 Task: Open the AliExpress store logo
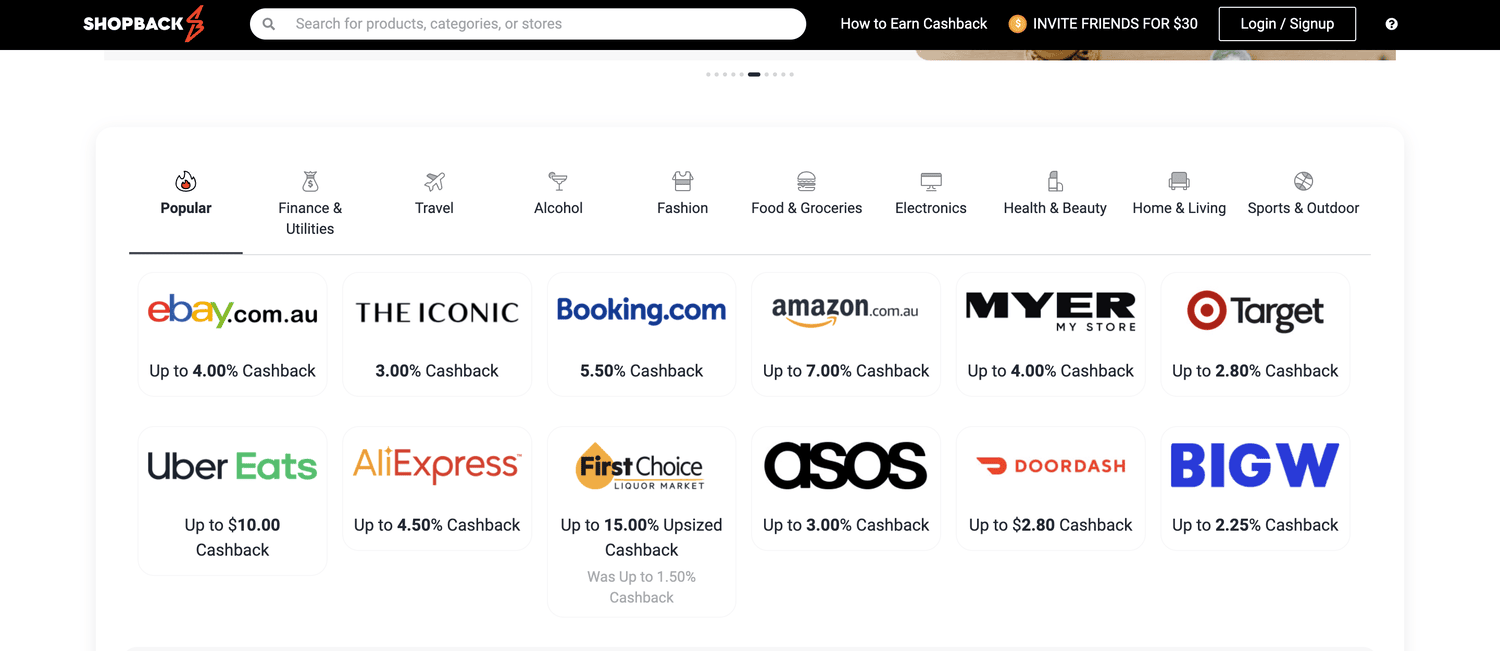coord(437,466)
